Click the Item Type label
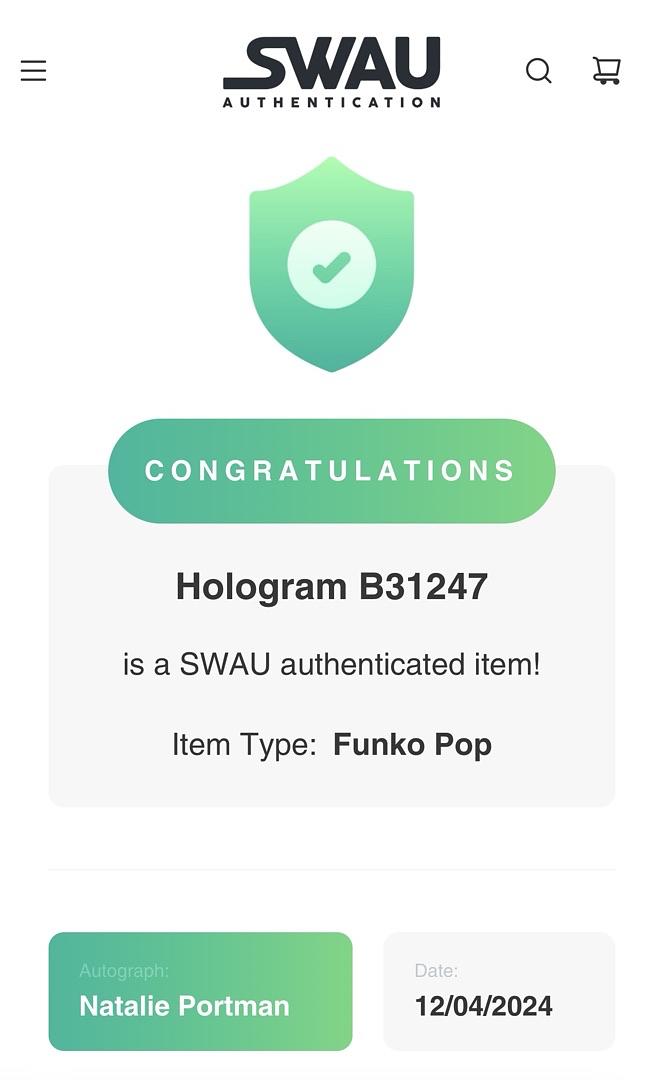 point(244,745)
